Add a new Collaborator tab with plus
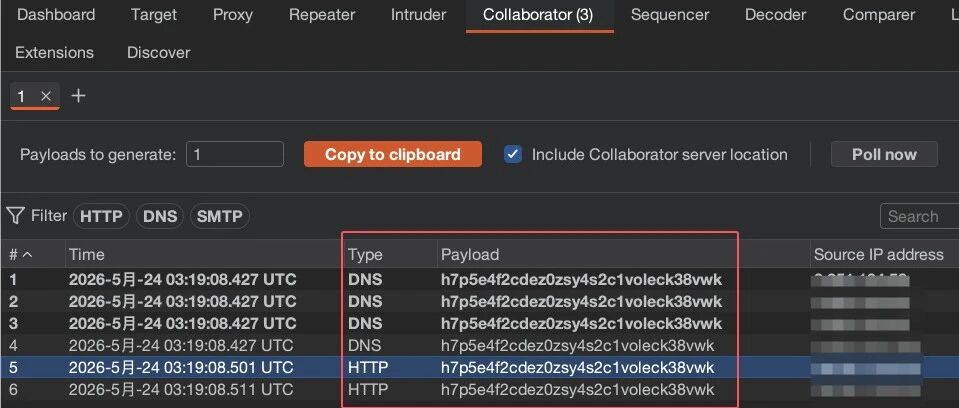 click(78, 96)
